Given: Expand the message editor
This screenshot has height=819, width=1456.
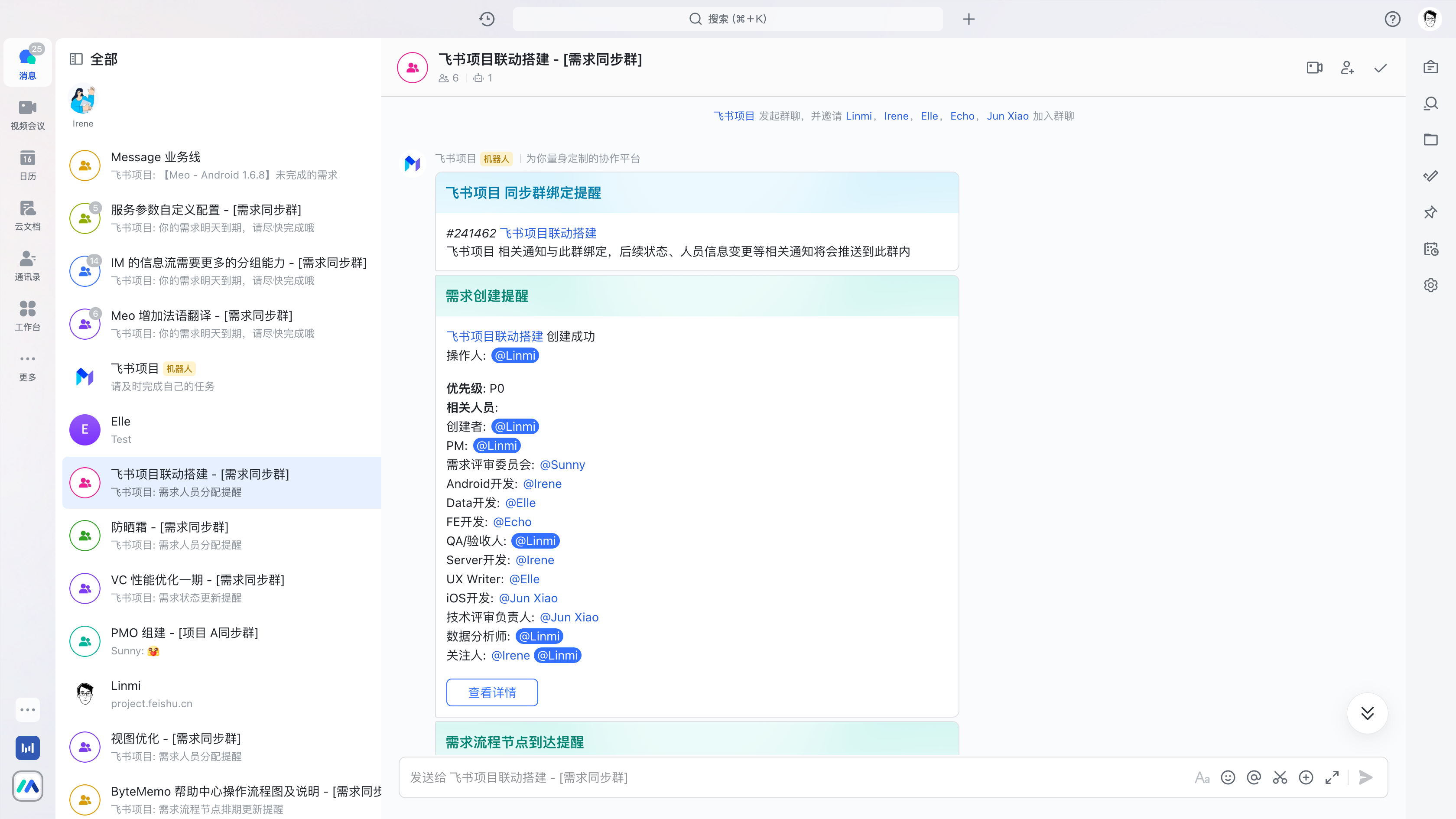Looking at the screenshot, I should point(1332,778).
